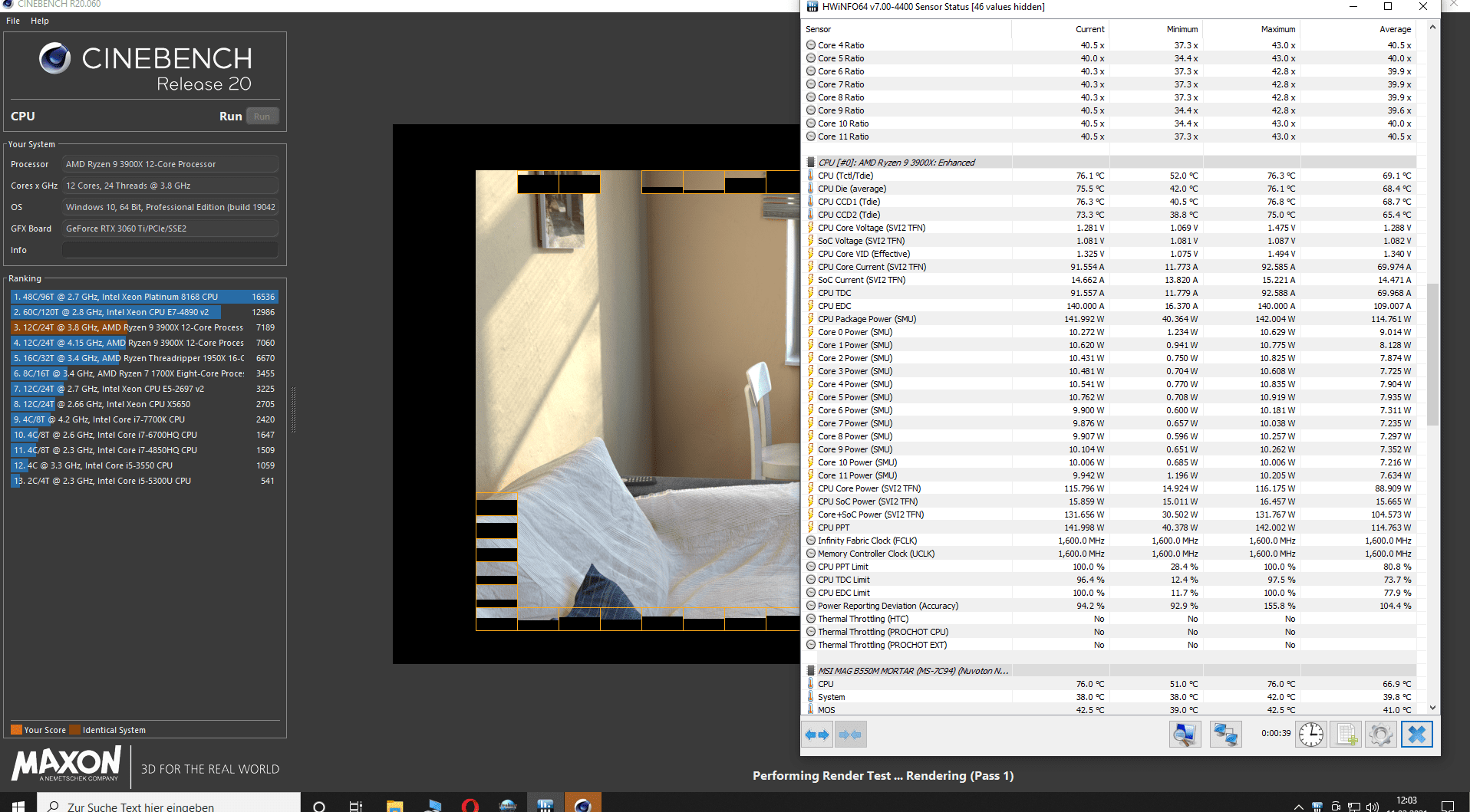Click the icon beside Thermal Throttling (HTC)
Image resolution: width=1470 pixels, height=812 pixels.
tap(810, 619)
